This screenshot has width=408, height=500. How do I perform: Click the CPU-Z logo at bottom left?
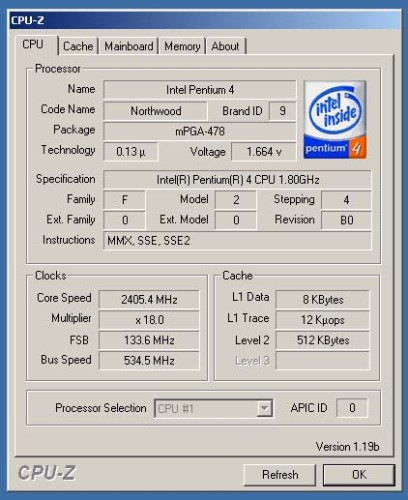pos(47,473)
